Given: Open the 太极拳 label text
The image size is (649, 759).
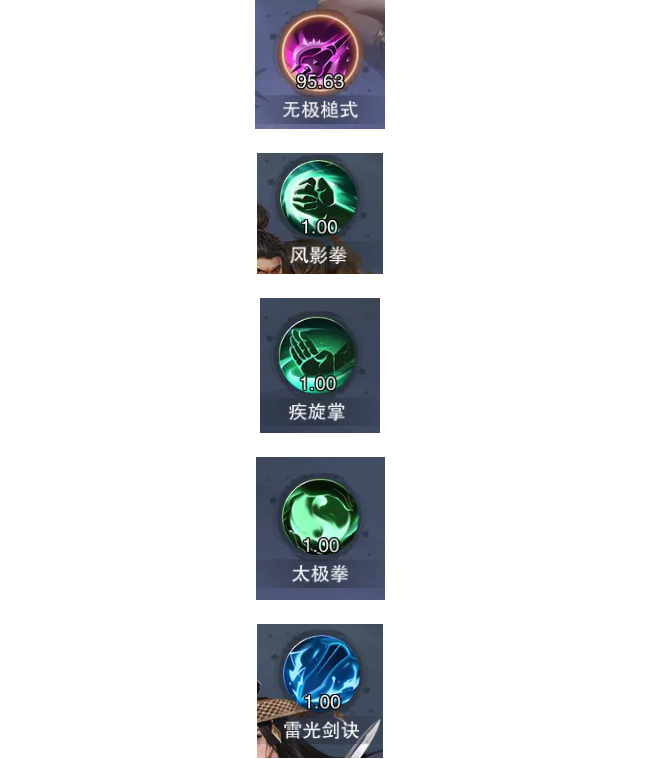Looking at the screenshot, I should (320, 574).
